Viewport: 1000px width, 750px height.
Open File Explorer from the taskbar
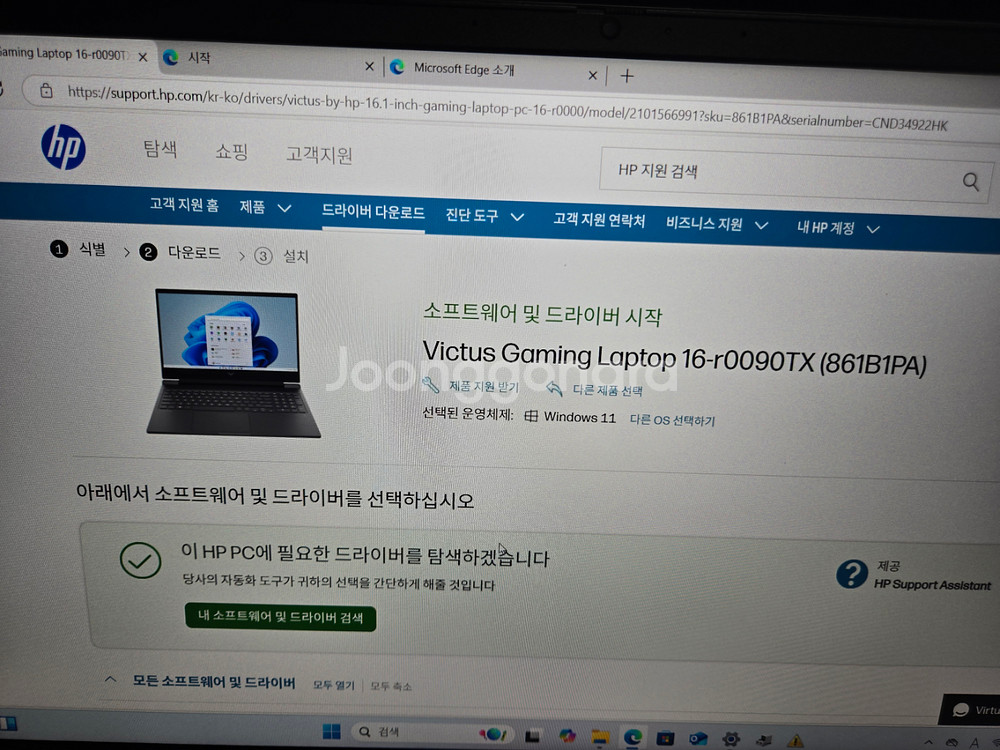(600, 737)
